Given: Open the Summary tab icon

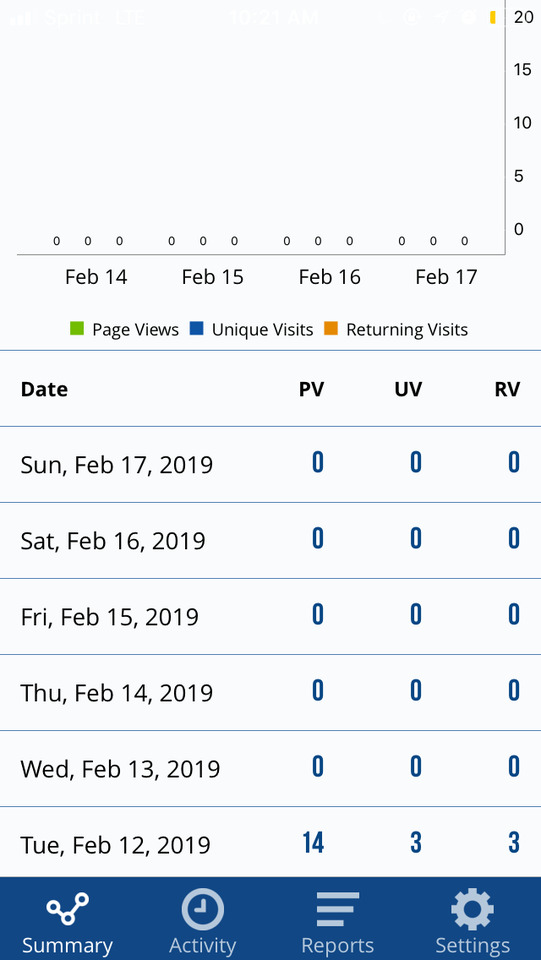Looking at the screenshot, I should [67, 909].
